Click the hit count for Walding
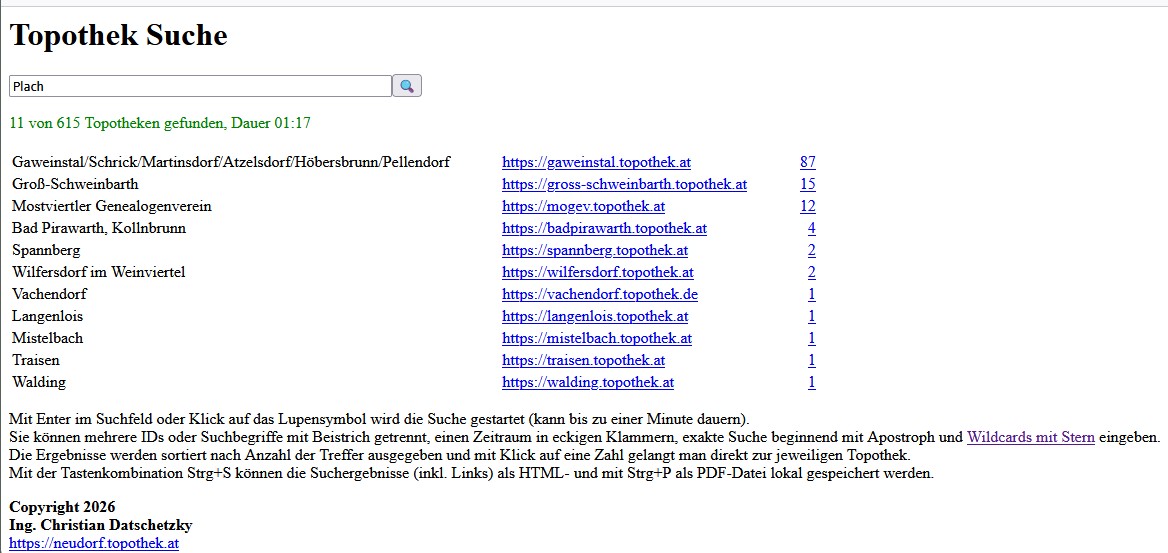The width and height of the screenshot is (1168, 553). (x=812, y=382)
